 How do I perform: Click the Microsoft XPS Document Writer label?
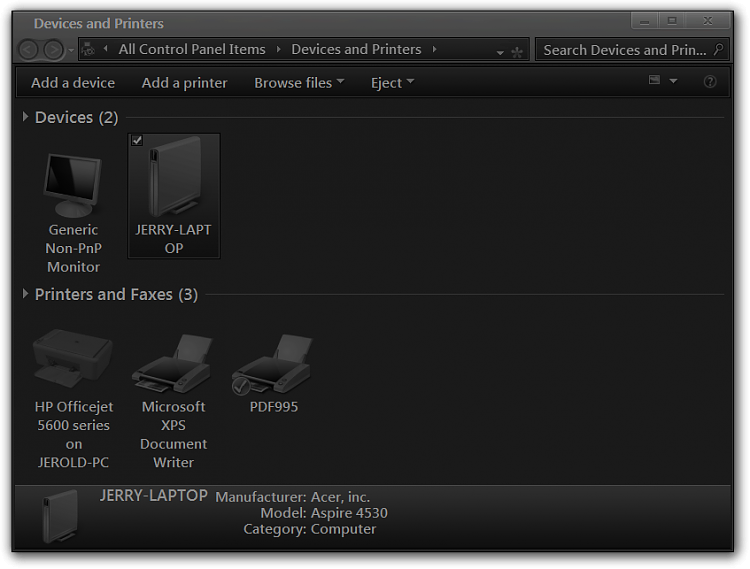click(173, 434)
